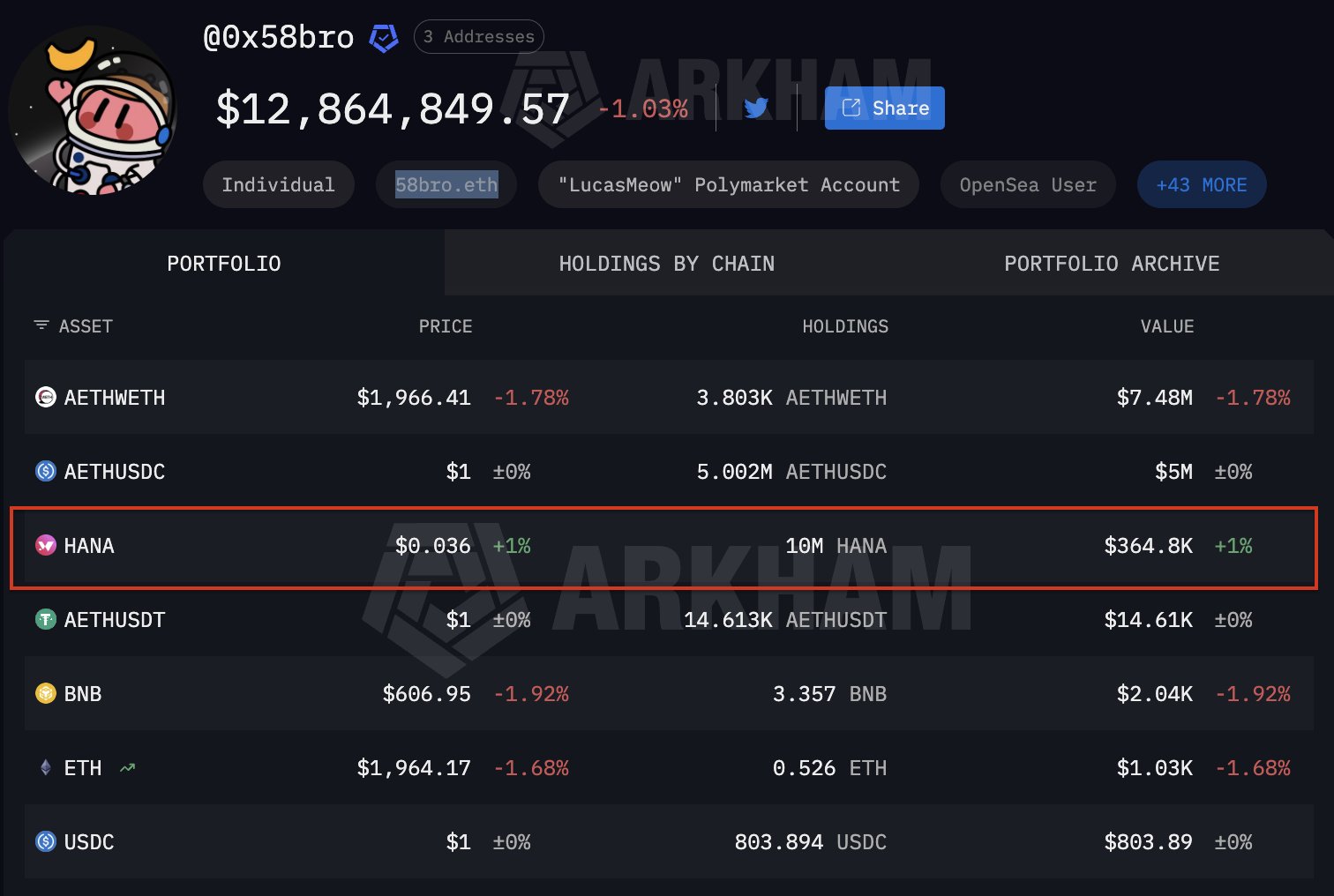Click the OpenSea User tag
The image size is (1334, 896).
coord(1027,185)
